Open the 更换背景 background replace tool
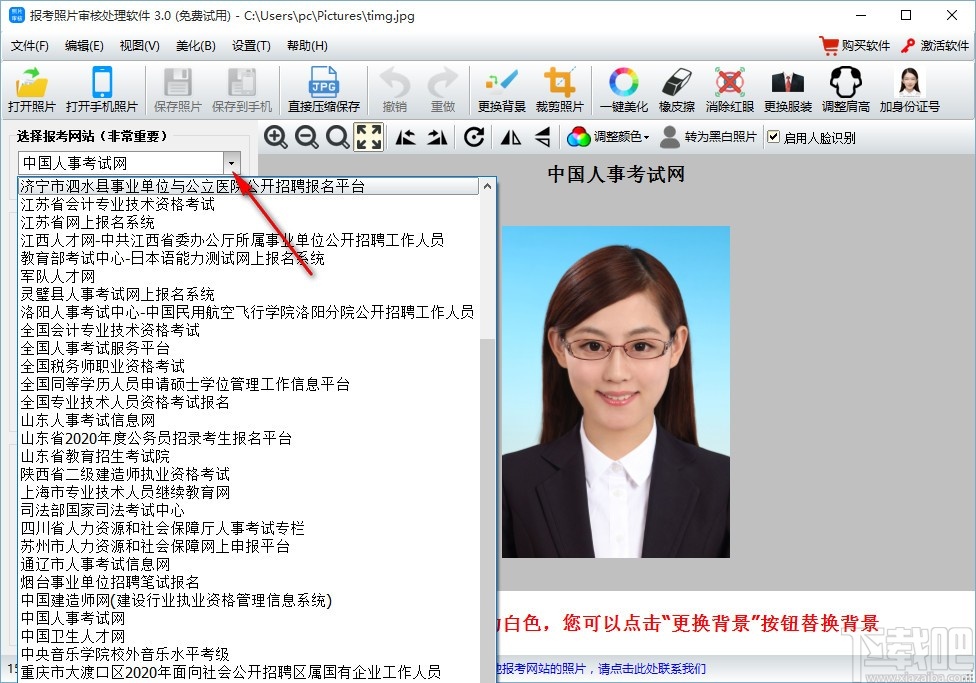This screenshot has width=976, height=683. pos(502,90)
